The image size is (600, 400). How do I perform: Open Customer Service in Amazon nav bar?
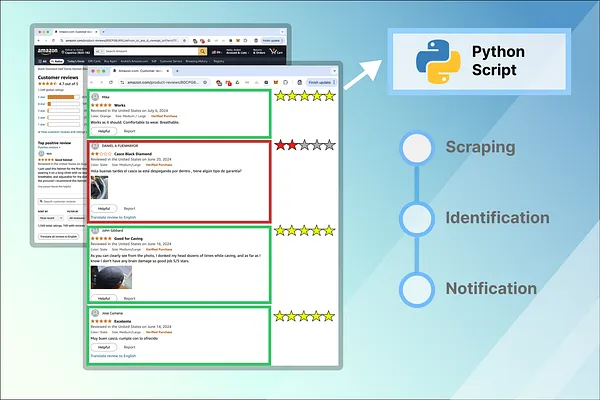(171, 61)
